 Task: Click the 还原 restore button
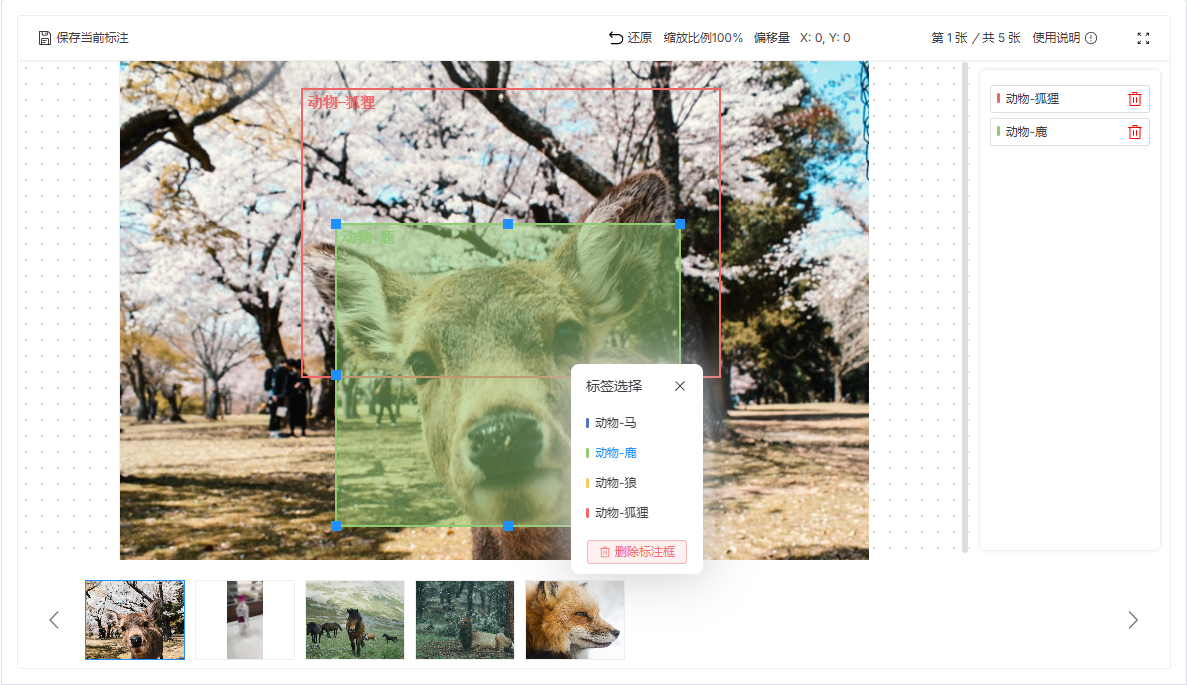(x=630, y=38)
